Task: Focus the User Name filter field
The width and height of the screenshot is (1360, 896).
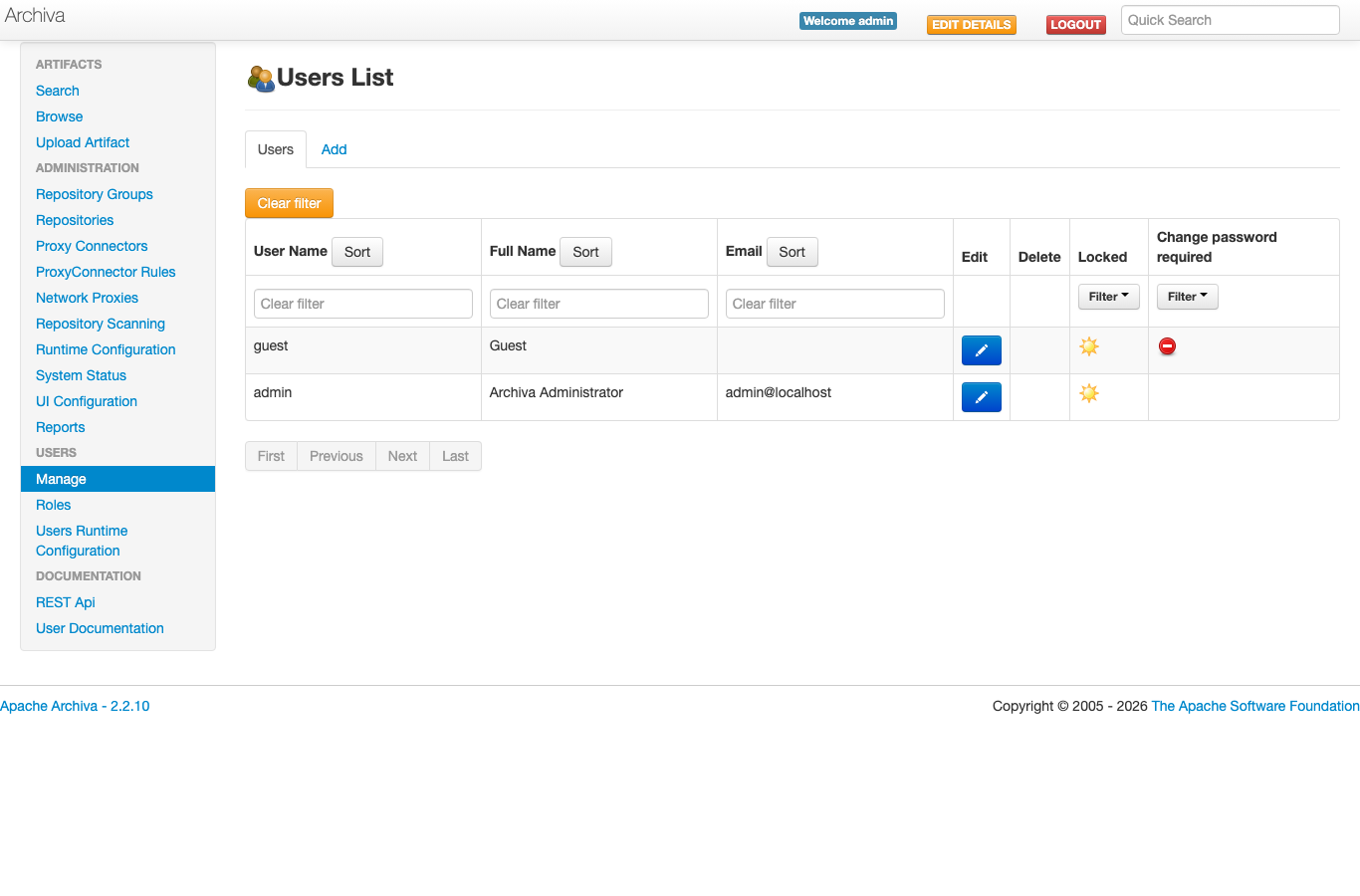Action: coord(363,304)
